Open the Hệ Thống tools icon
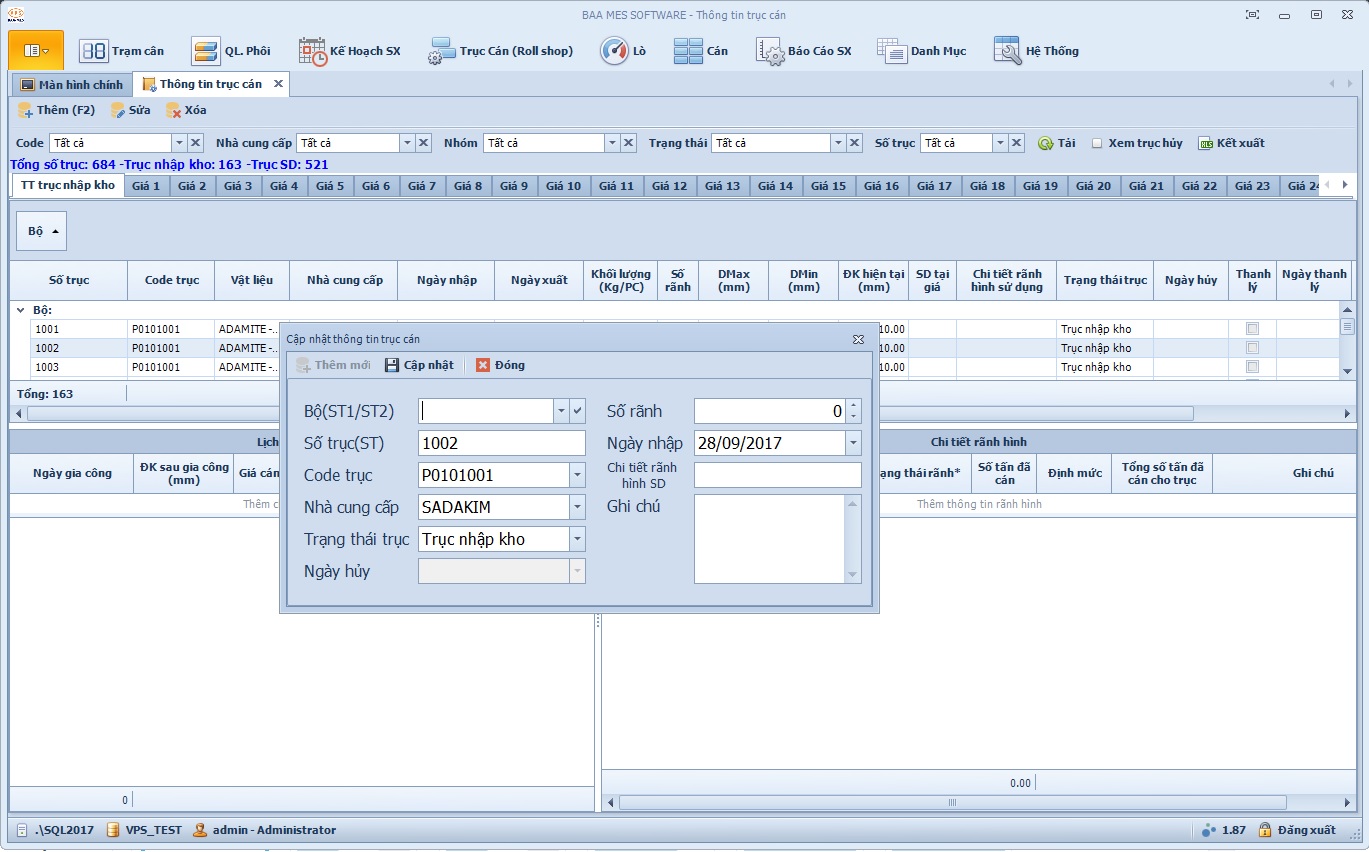The height and width of the screenshot is (852, 1369). point(1007,51)
